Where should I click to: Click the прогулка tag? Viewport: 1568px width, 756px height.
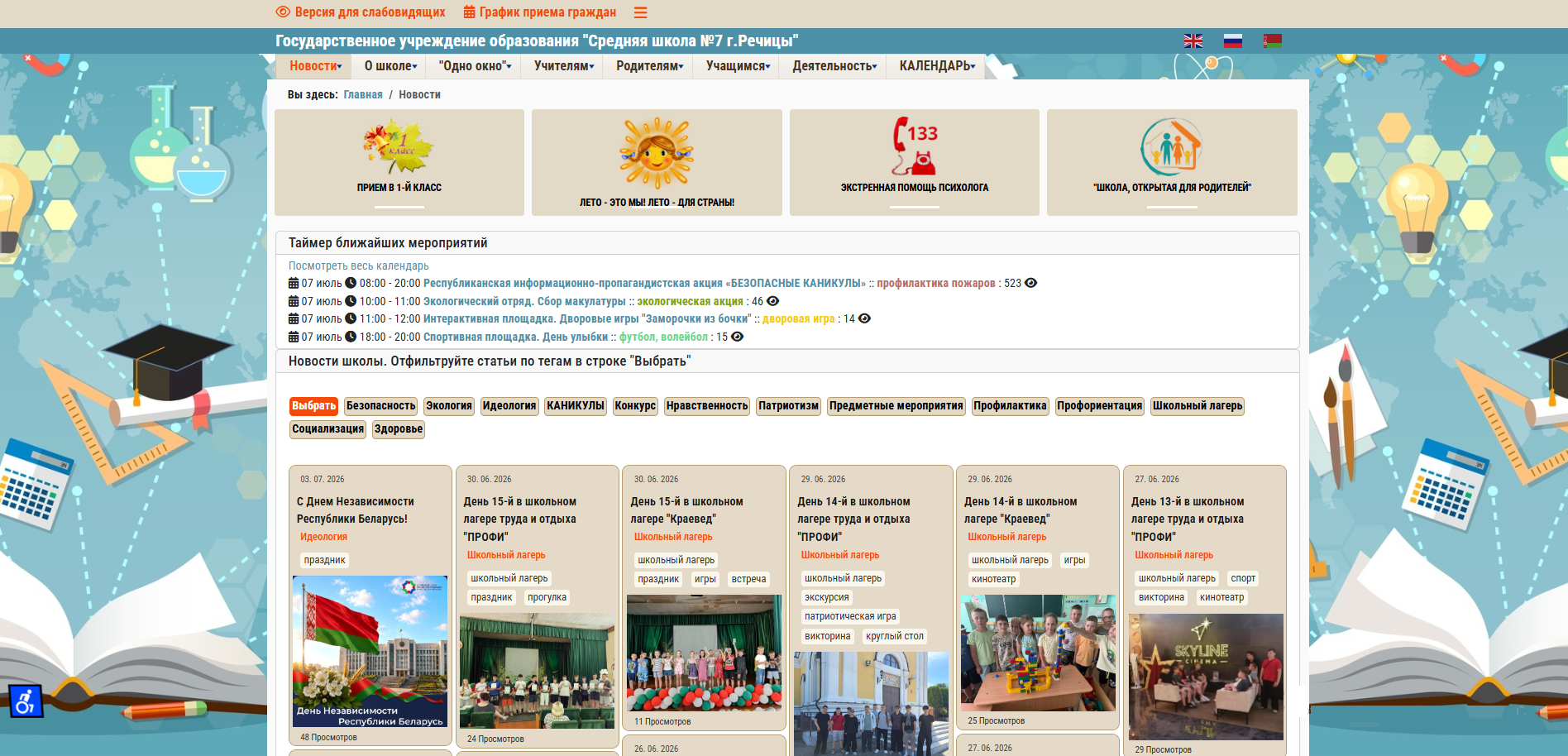click(x=547, y=597)
